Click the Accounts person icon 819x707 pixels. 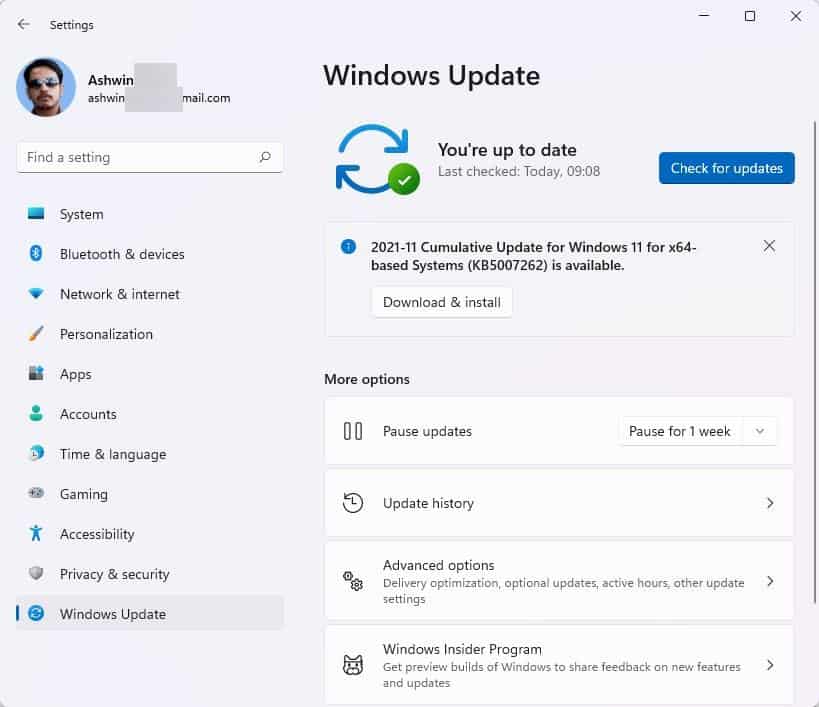point(36,414)
